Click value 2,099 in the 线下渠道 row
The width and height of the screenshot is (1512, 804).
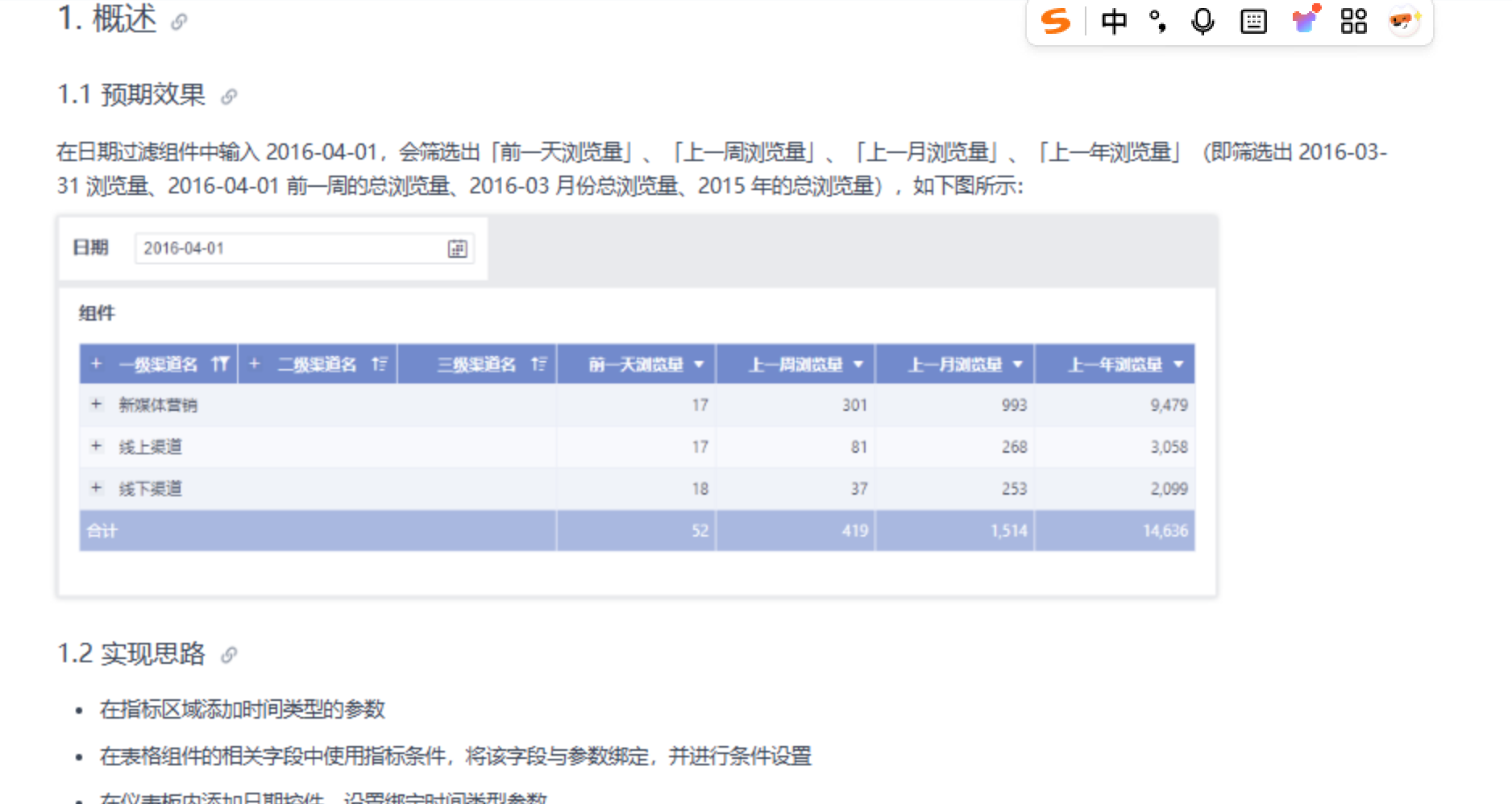(1169, 489)
